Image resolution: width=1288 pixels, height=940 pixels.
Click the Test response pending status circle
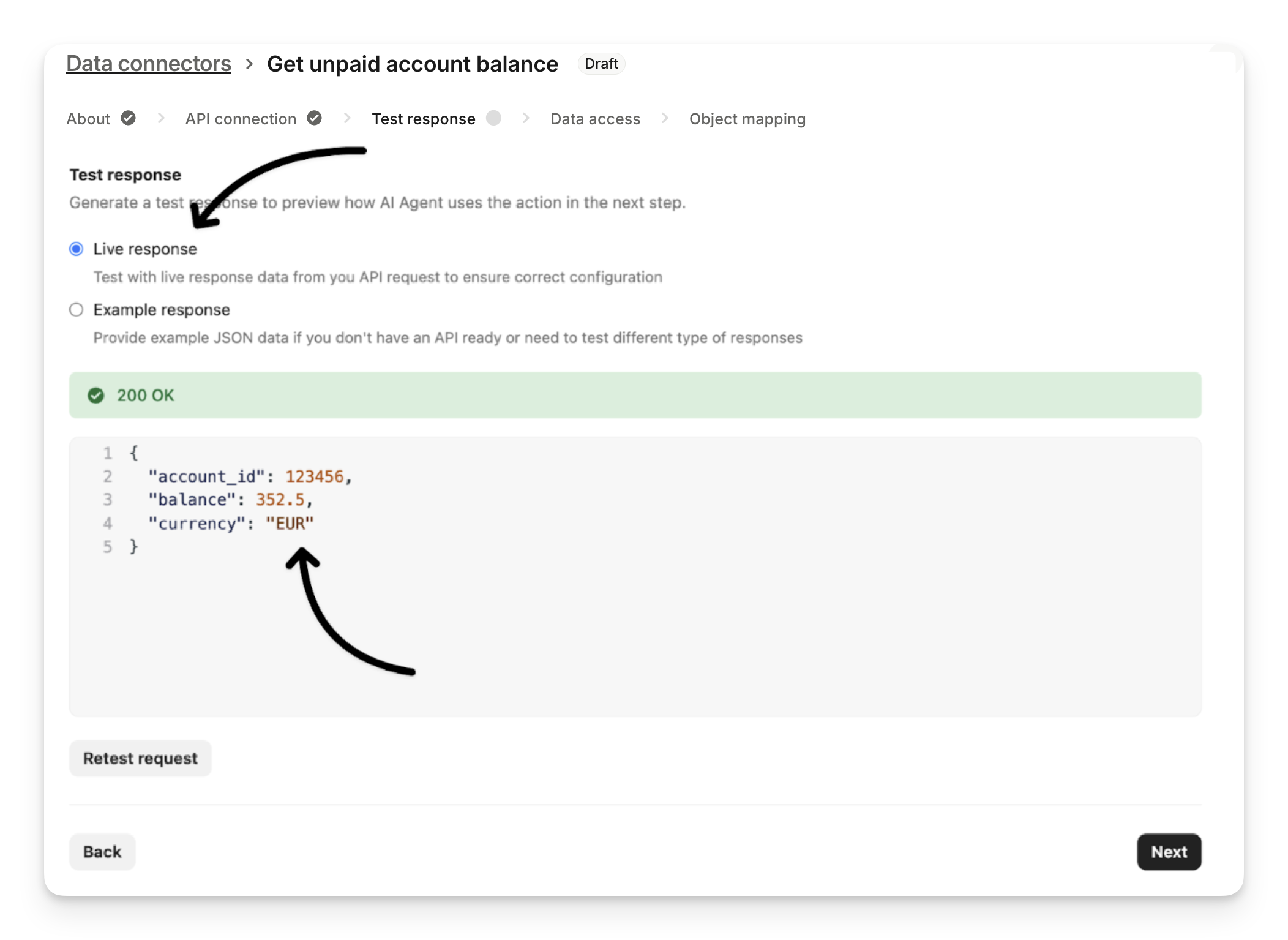pos(493,118)
